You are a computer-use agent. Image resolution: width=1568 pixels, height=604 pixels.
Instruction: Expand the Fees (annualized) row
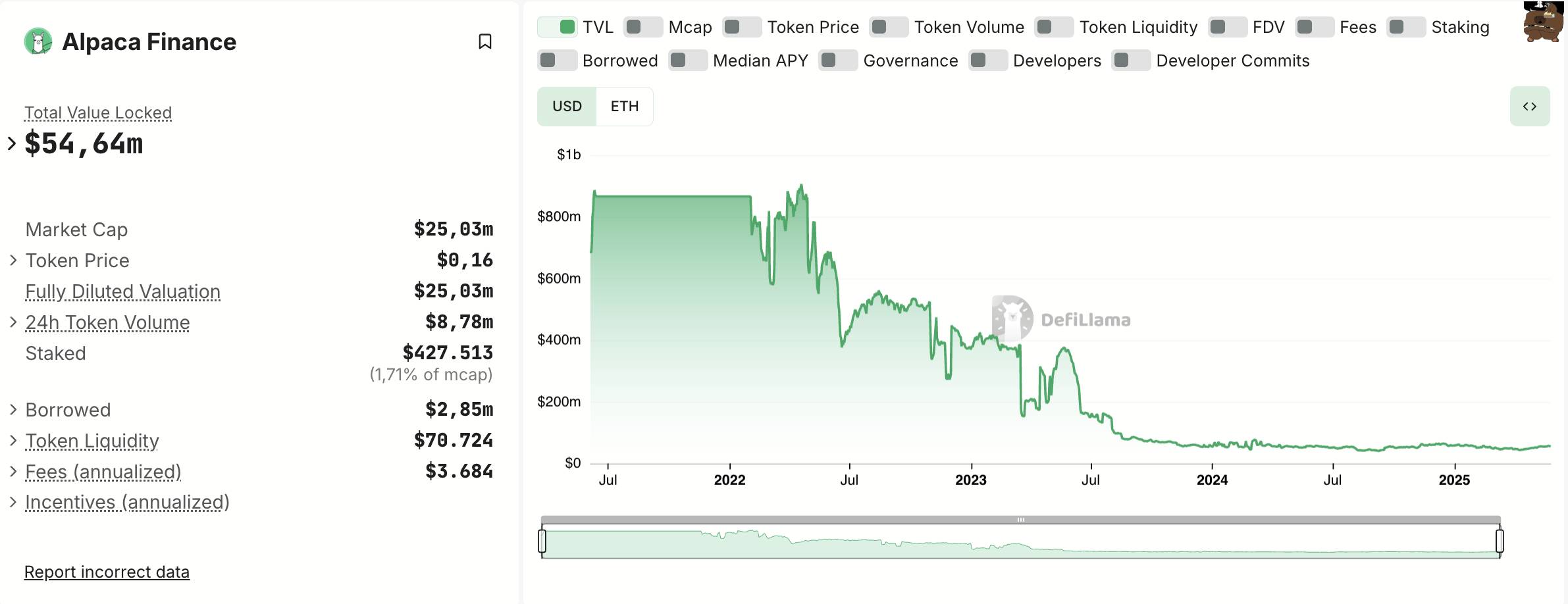13,472
